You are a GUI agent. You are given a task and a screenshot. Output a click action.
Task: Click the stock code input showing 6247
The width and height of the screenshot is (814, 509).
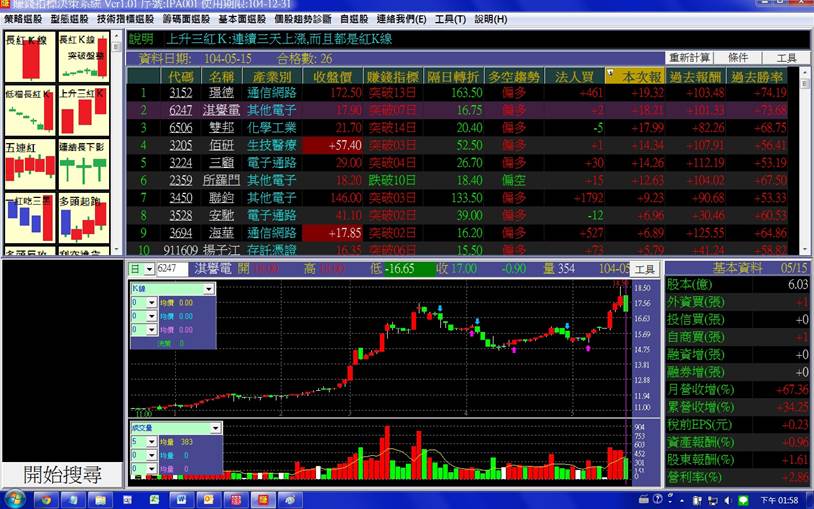click(171, 269)
